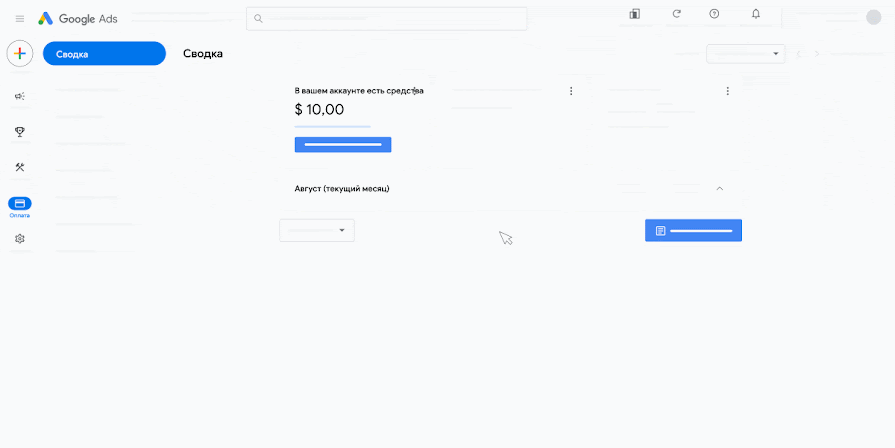The width and height of the screenshot is (895, 448).
Task: Open notifications bell icon
Action: (x=756, y=14)
